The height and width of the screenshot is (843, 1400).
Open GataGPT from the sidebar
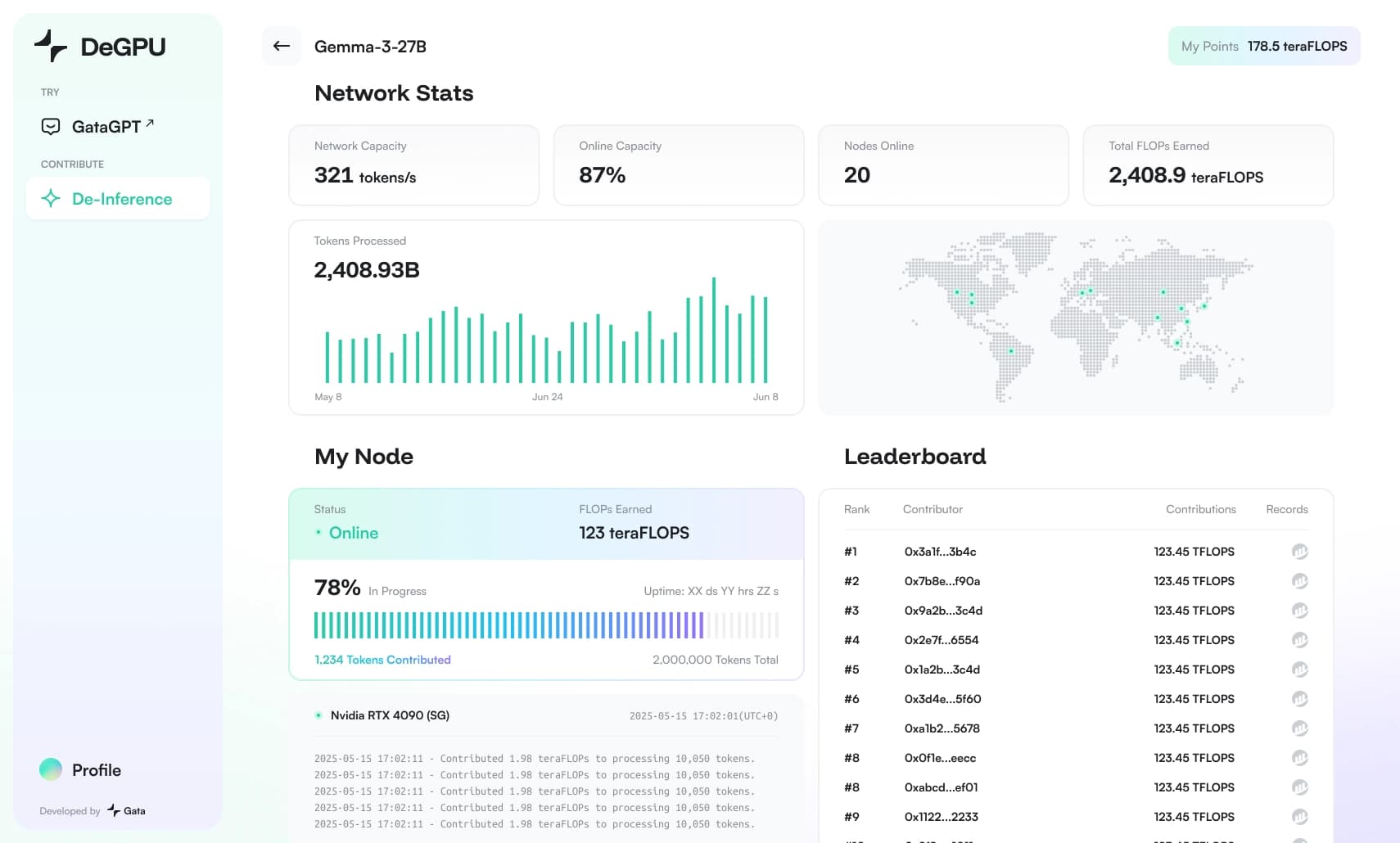pyautogui.click(x=106, y=127)
